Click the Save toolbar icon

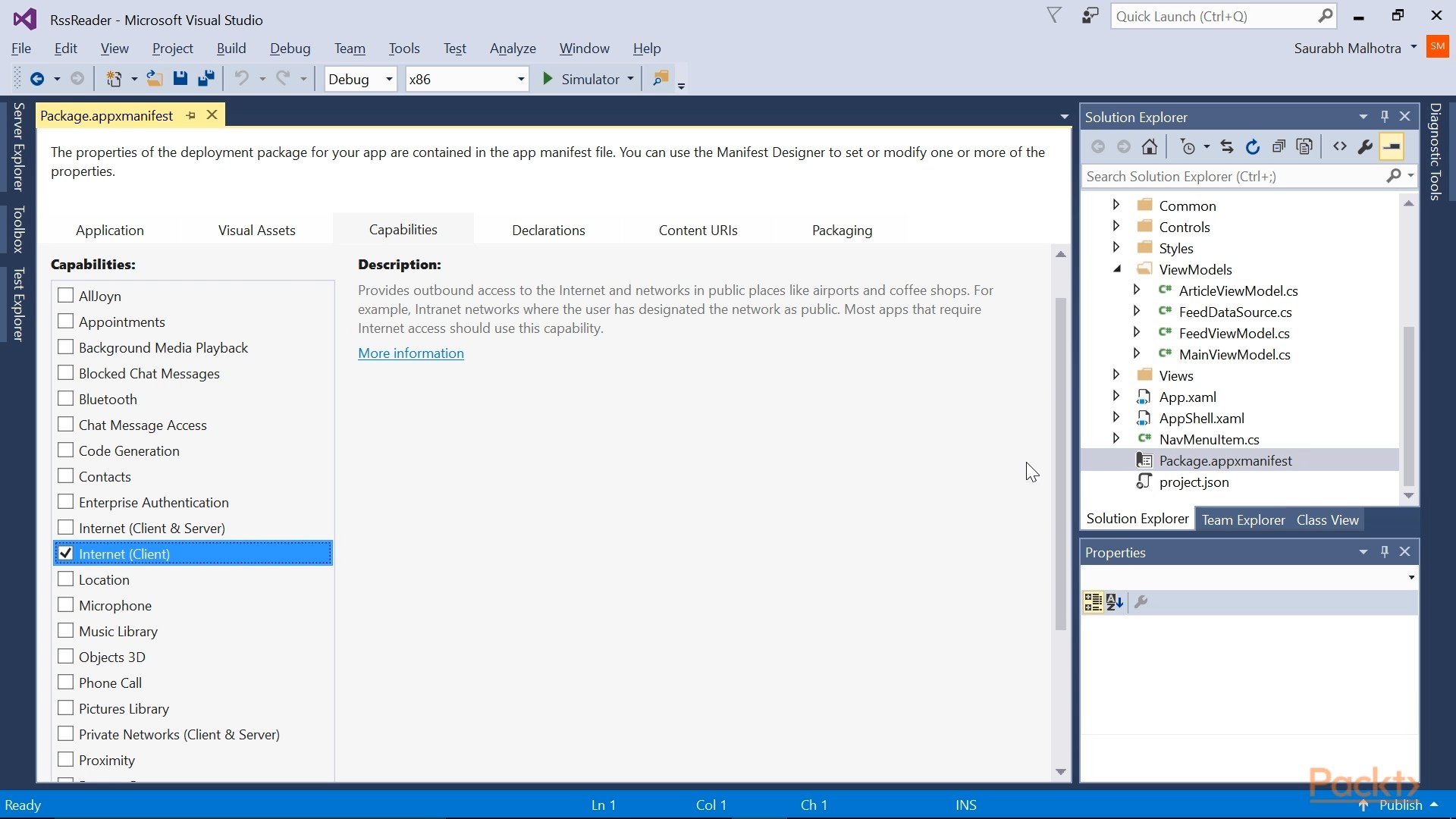coord(180,79)
